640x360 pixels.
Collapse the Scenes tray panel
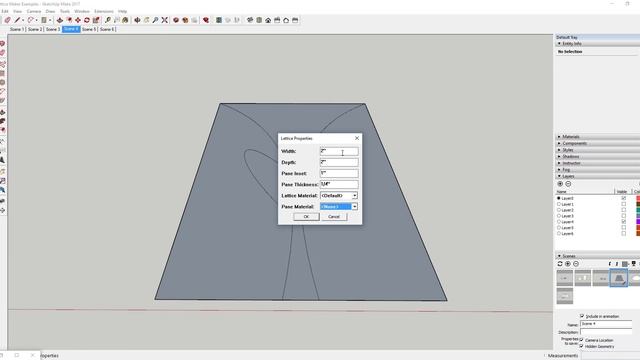tap(568, 256)
